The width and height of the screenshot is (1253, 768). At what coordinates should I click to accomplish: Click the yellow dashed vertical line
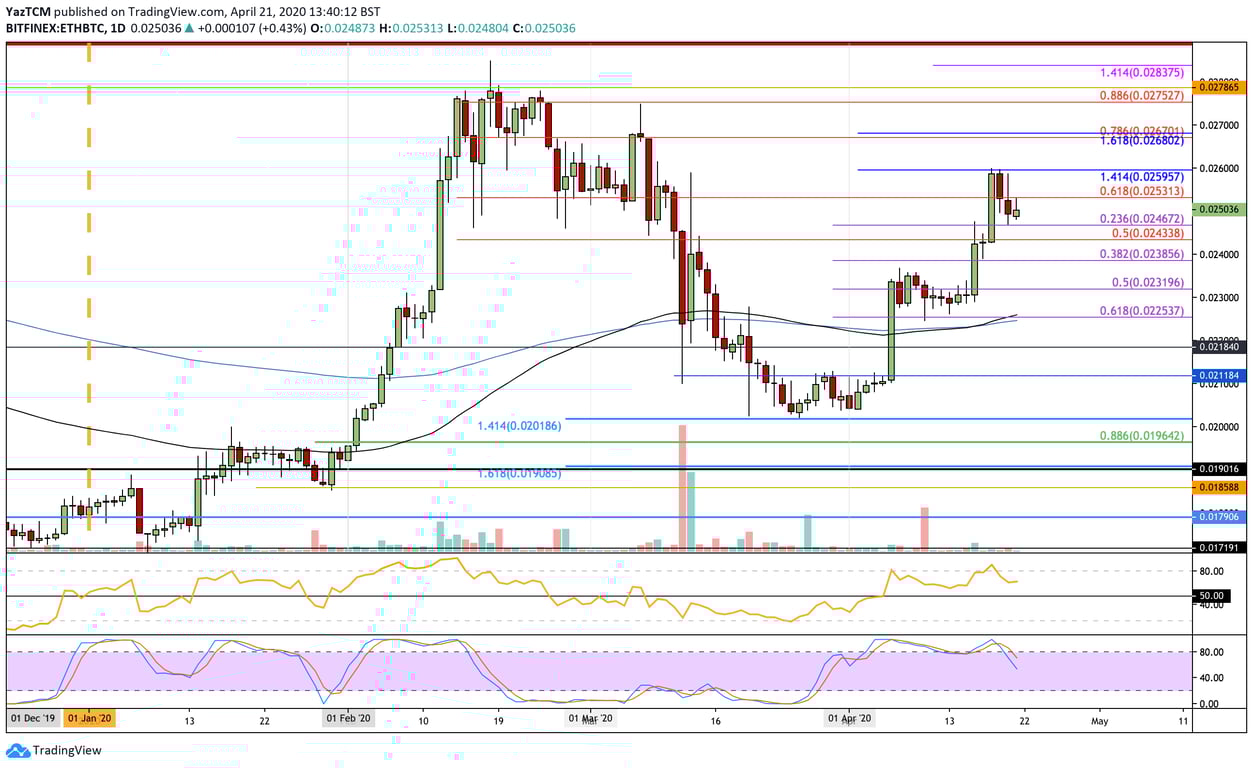coord(87,300)
